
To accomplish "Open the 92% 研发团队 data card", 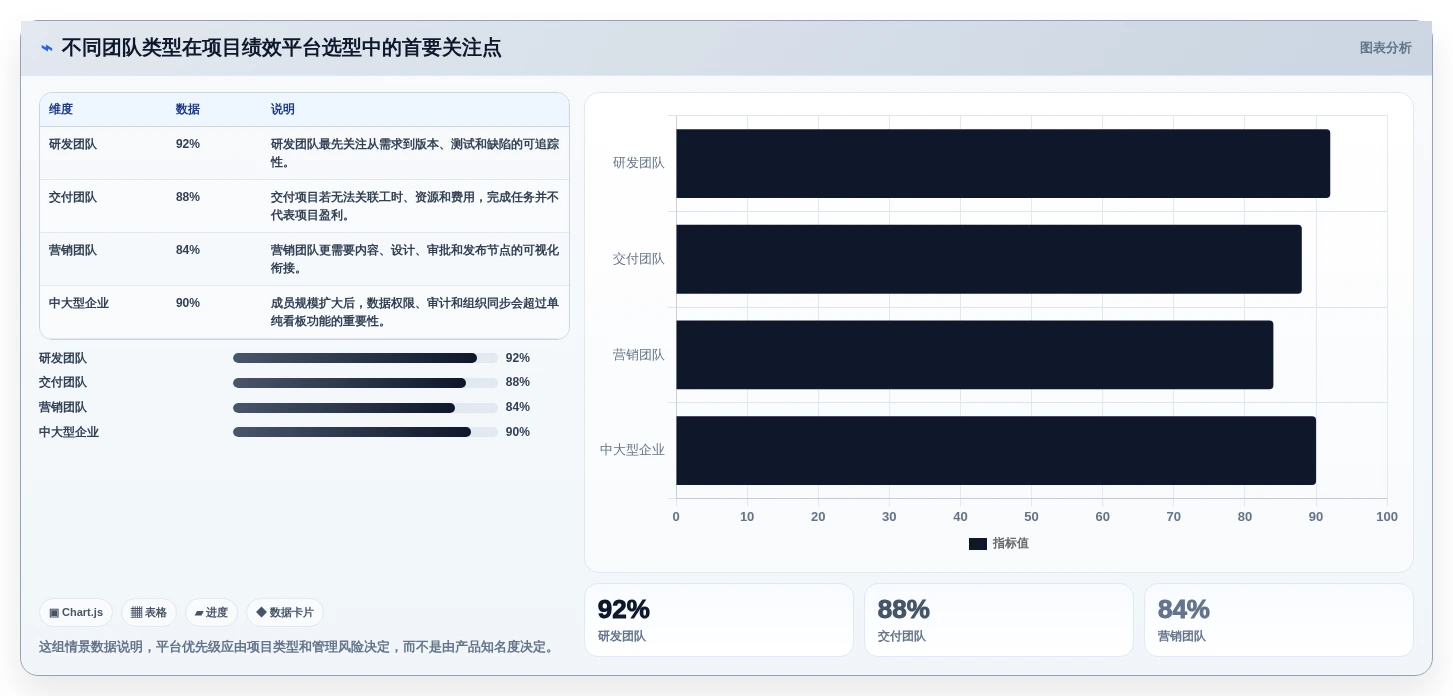I will point(719,620).
